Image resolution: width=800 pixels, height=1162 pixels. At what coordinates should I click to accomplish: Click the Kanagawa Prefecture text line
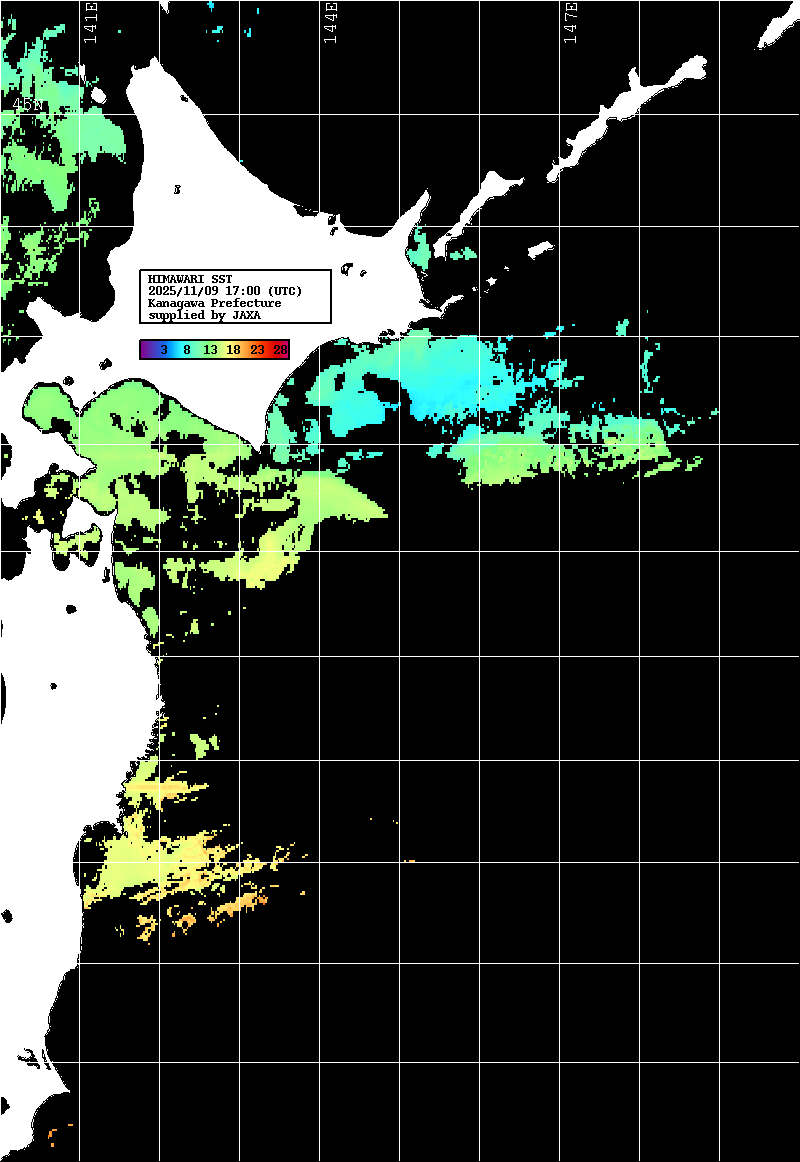[214, 303]
